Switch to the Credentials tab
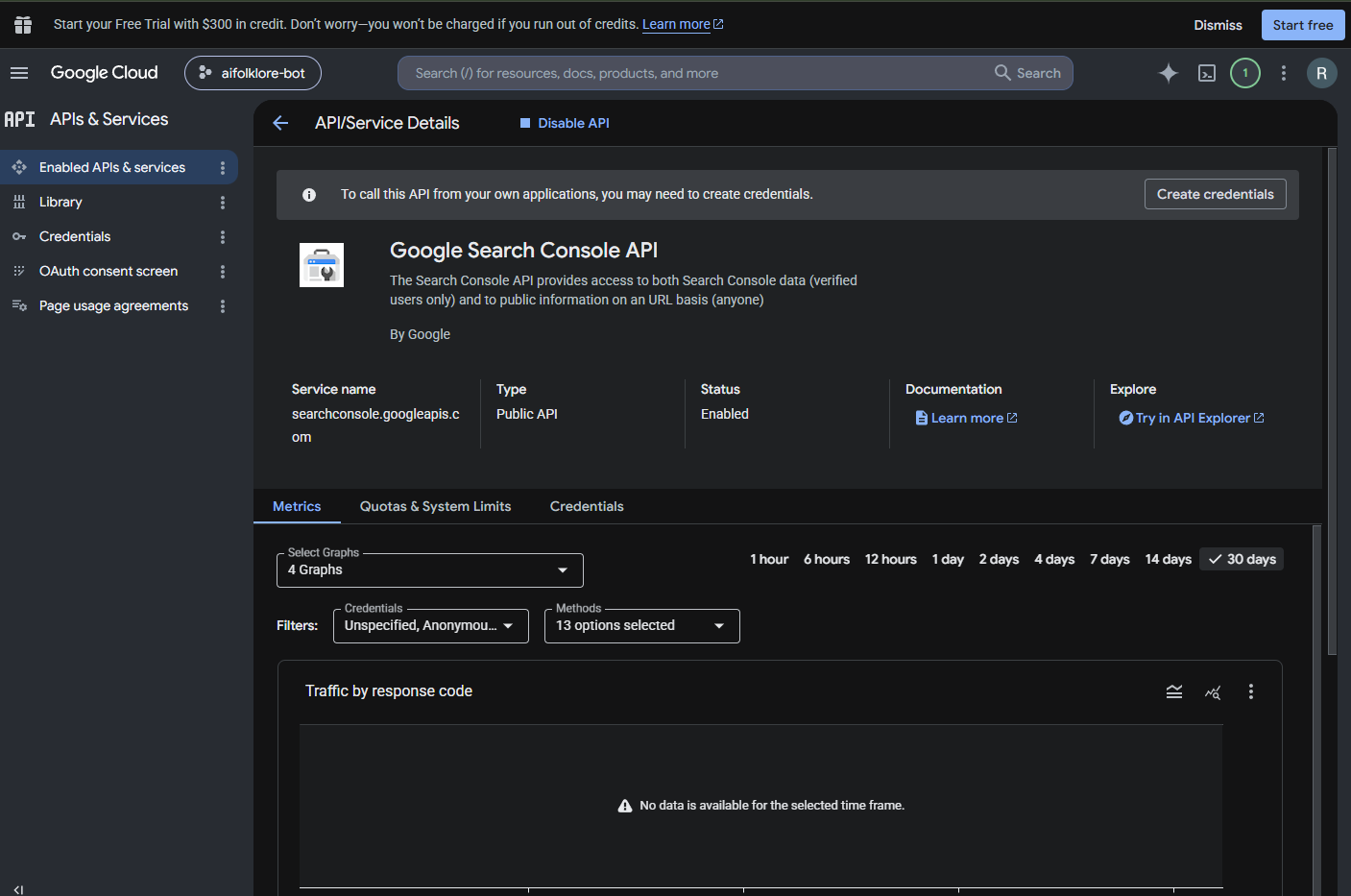The width and height of the screenshot is (1351, 896). tap(587, 506)
